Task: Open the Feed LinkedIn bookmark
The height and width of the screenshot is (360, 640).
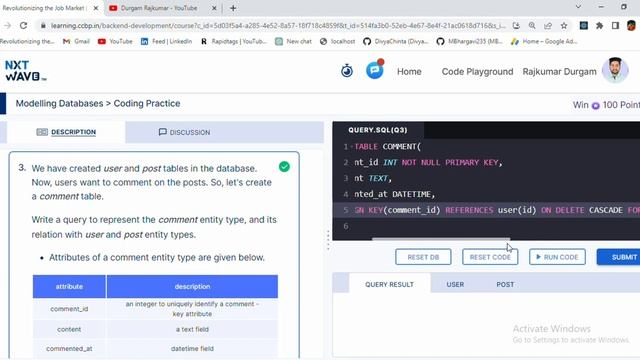Action: pos(166,41)
